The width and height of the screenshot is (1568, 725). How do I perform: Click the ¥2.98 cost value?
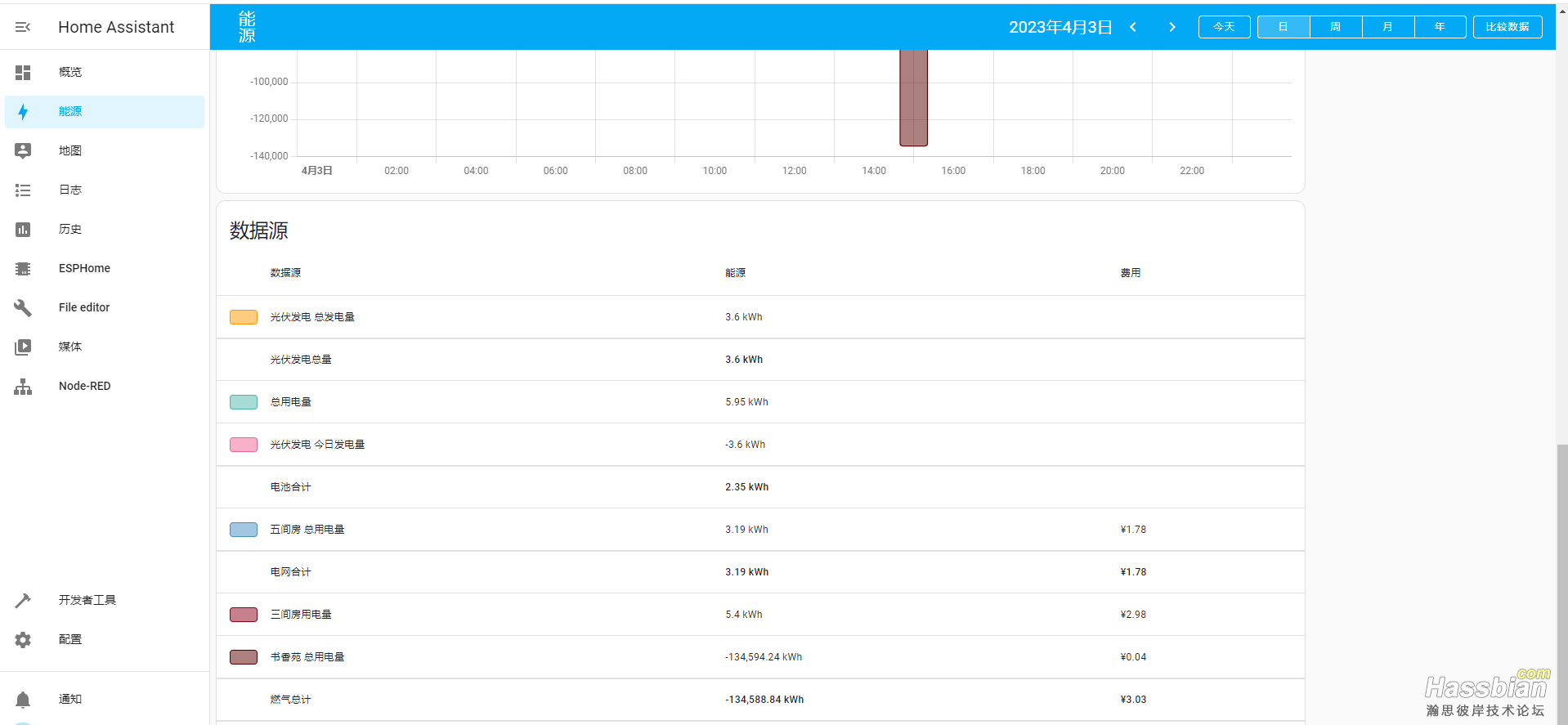click(x=1133, y=615)
